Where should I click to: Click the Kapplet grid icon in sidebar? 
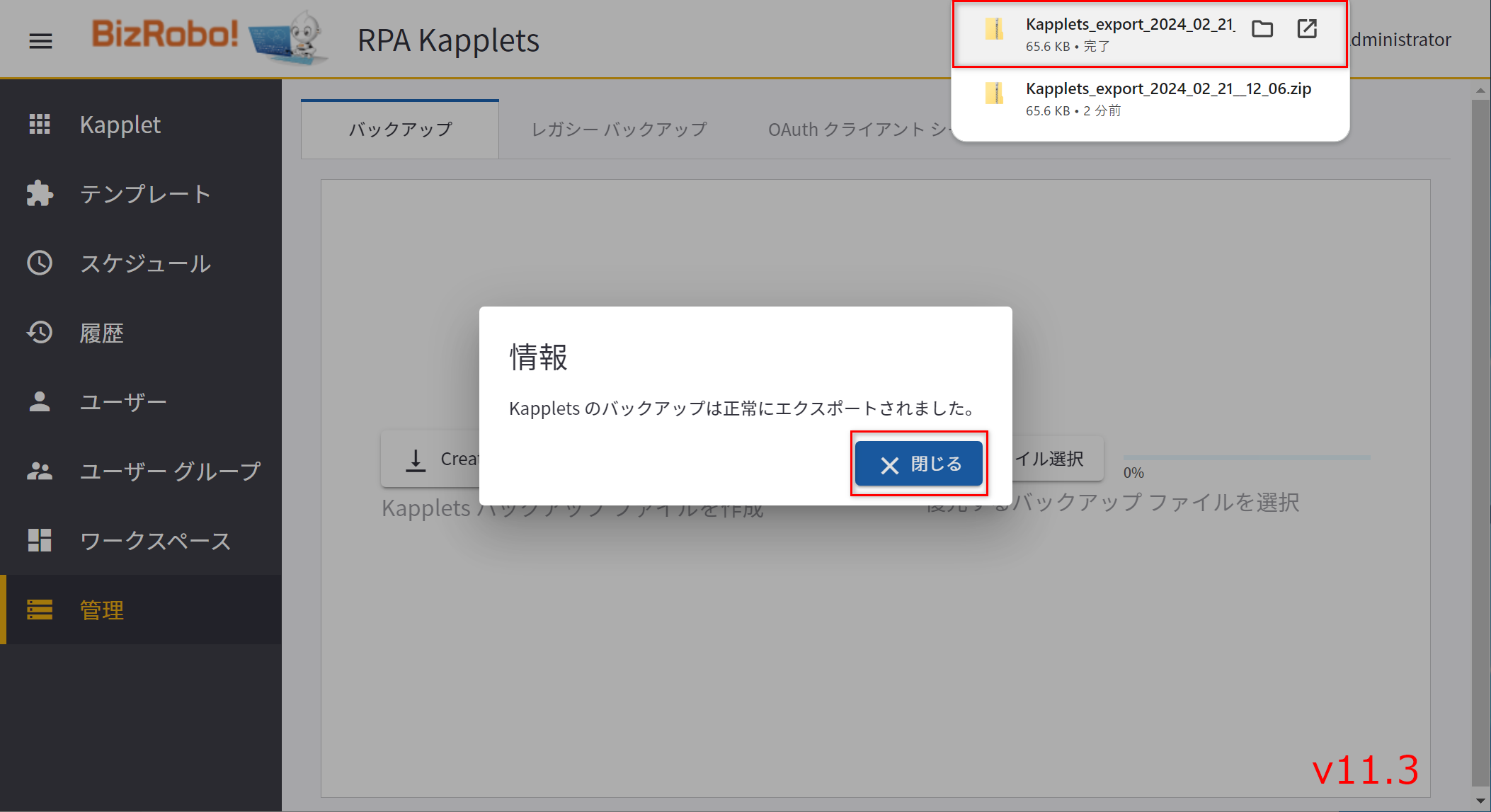40,124
